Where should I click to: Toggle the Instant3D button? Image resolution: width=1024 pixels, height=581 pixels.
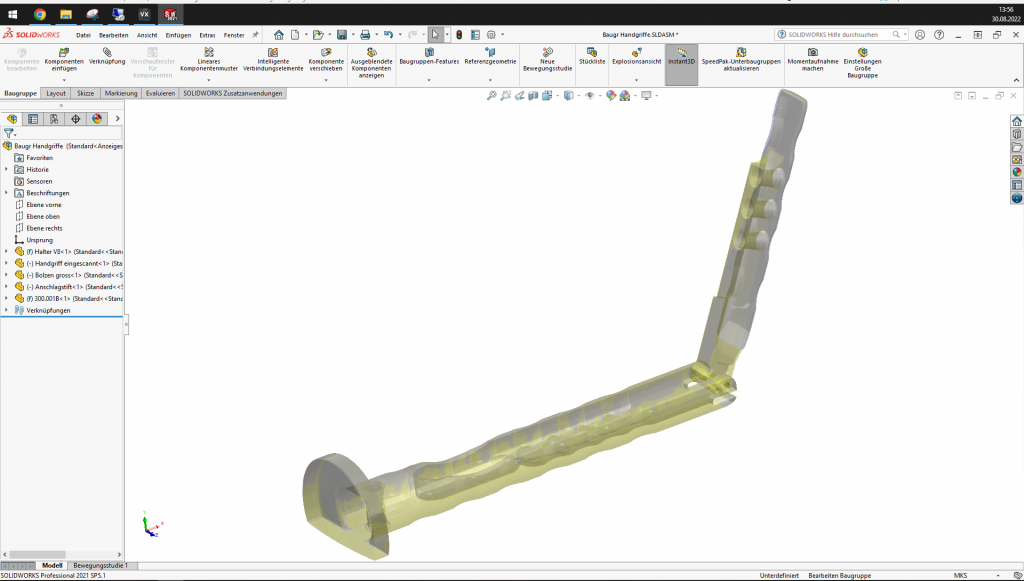(681, 56)
